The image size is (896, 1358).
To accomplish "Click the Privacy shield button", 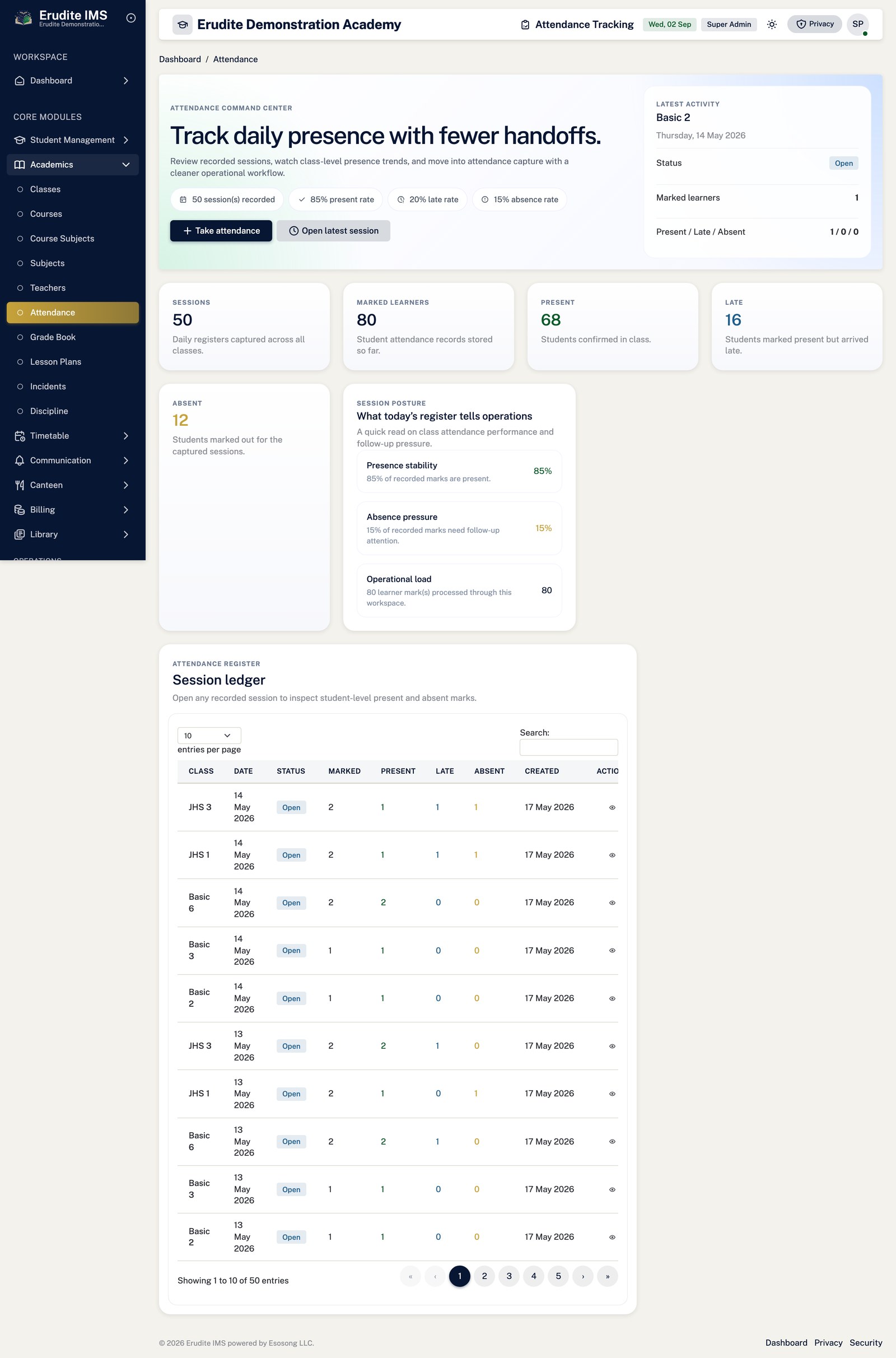I will coord(814,24).
